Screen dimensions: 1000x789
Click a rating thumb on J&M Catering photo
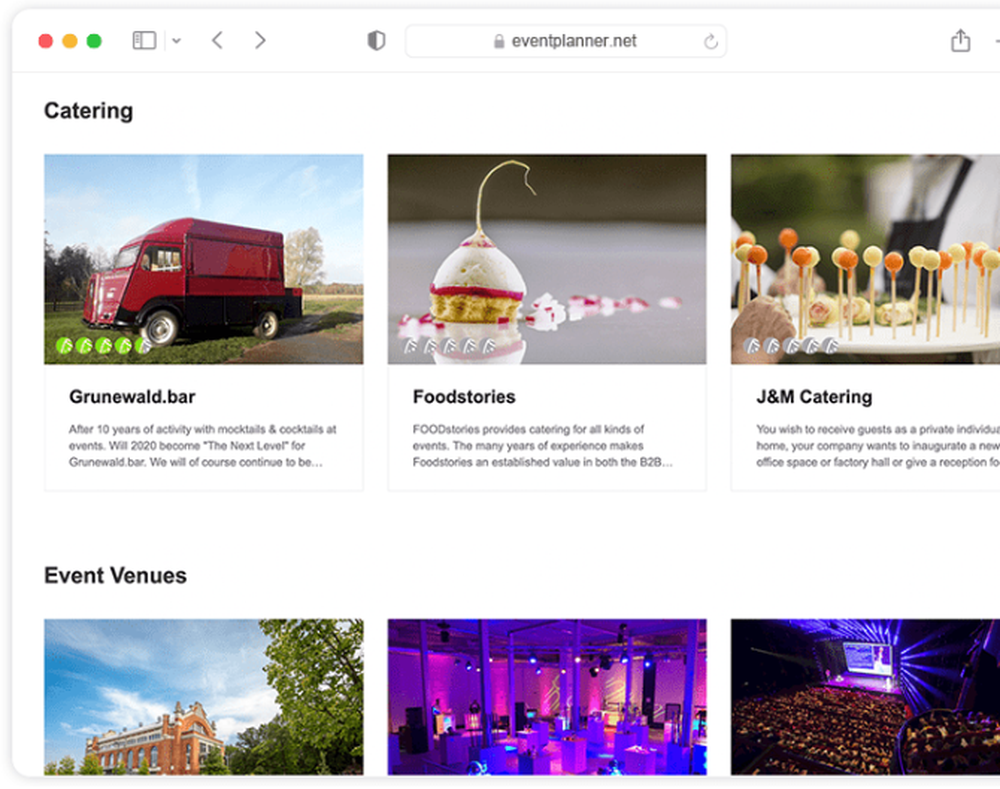[x=791, y=344]
